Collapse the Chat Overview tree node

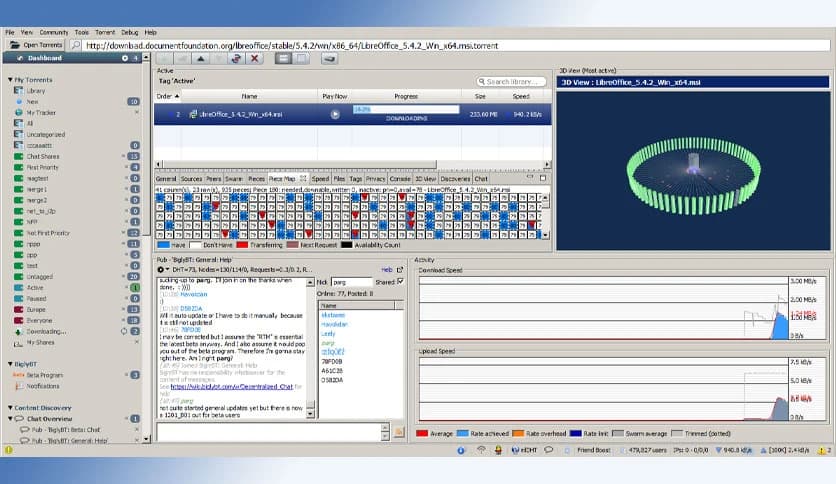[9, 419]
